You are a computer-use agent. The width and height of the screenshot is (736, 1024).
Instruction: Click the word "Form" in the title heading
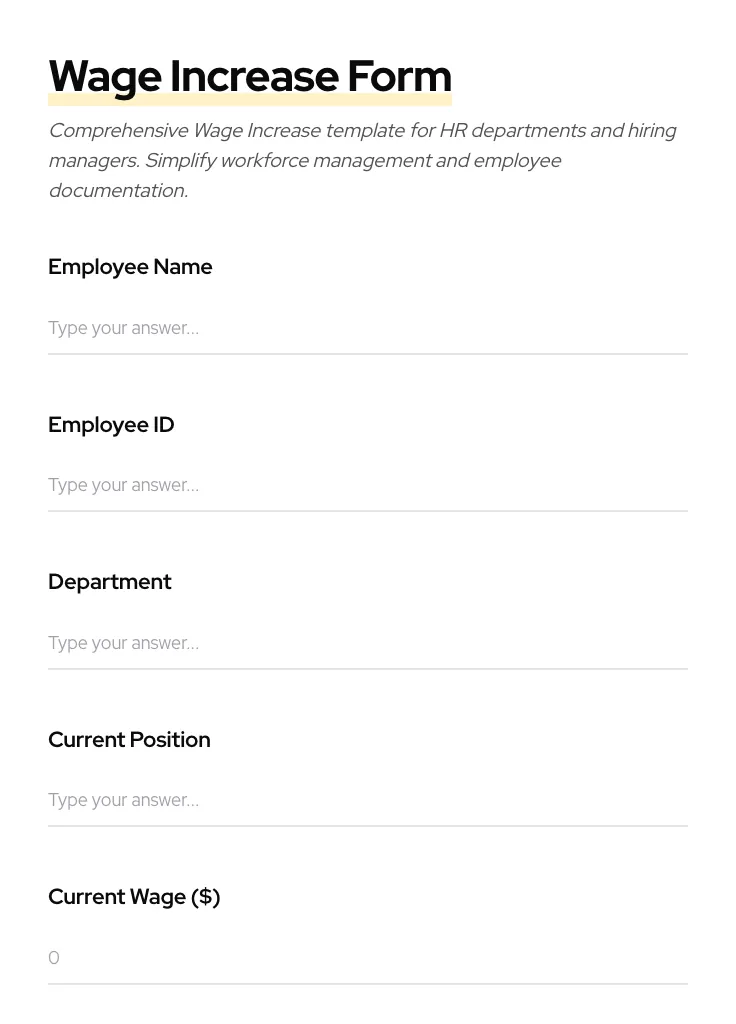pos(399,77)
